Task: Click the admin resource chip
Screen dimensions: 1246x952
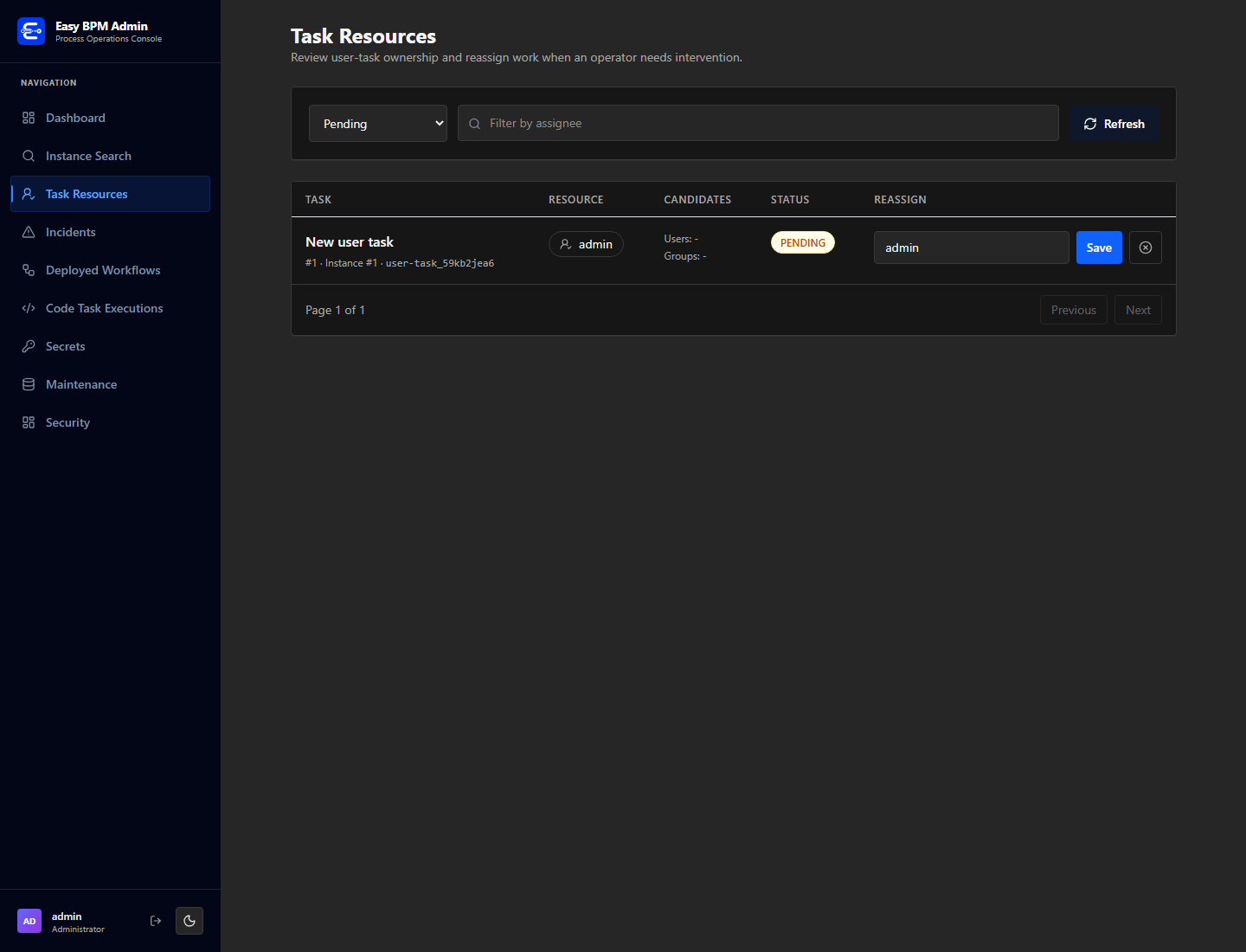Action: [x=586, y=244]
